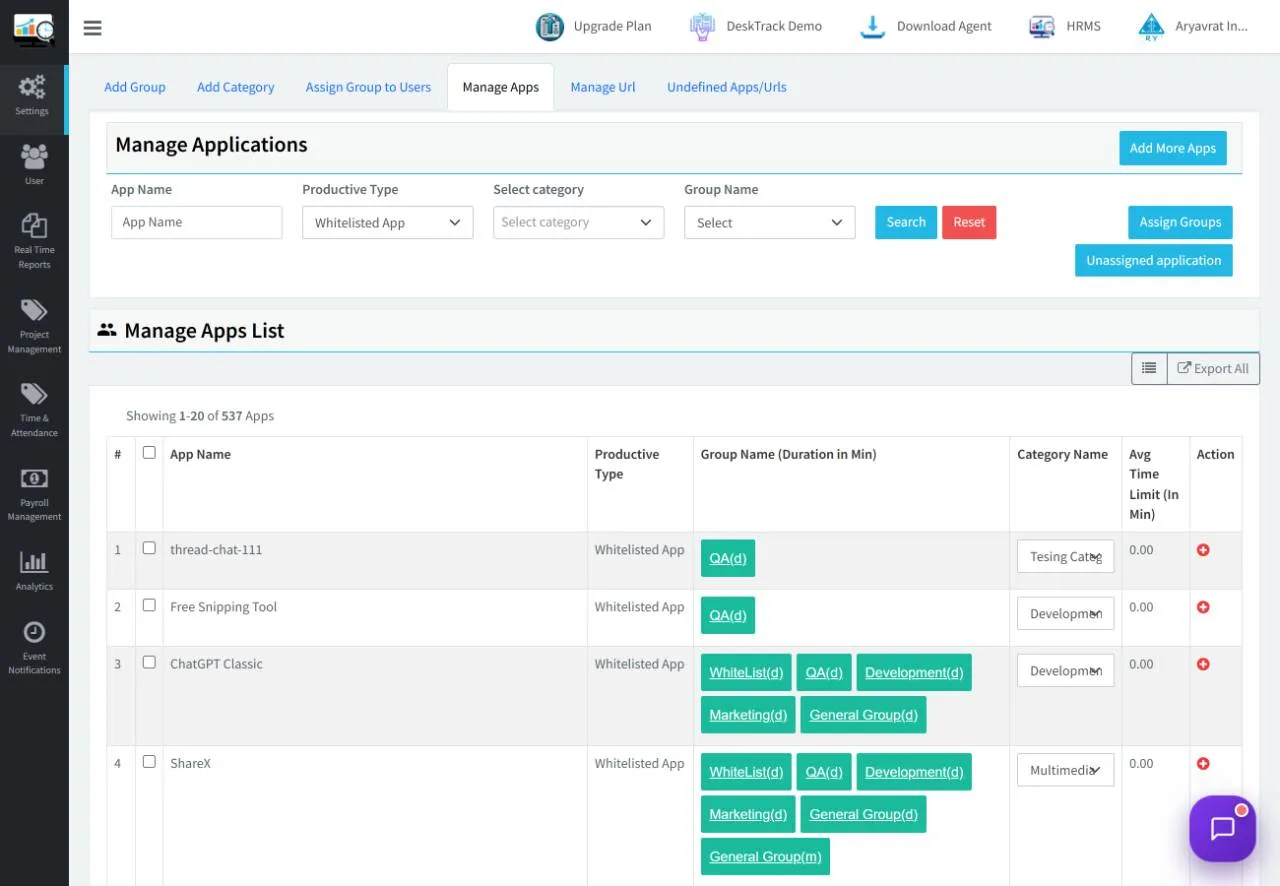1280x886 pixels.
Task: Open Payroll Management in sidebar
Action: pyautogui.click(x=34, y=494)
